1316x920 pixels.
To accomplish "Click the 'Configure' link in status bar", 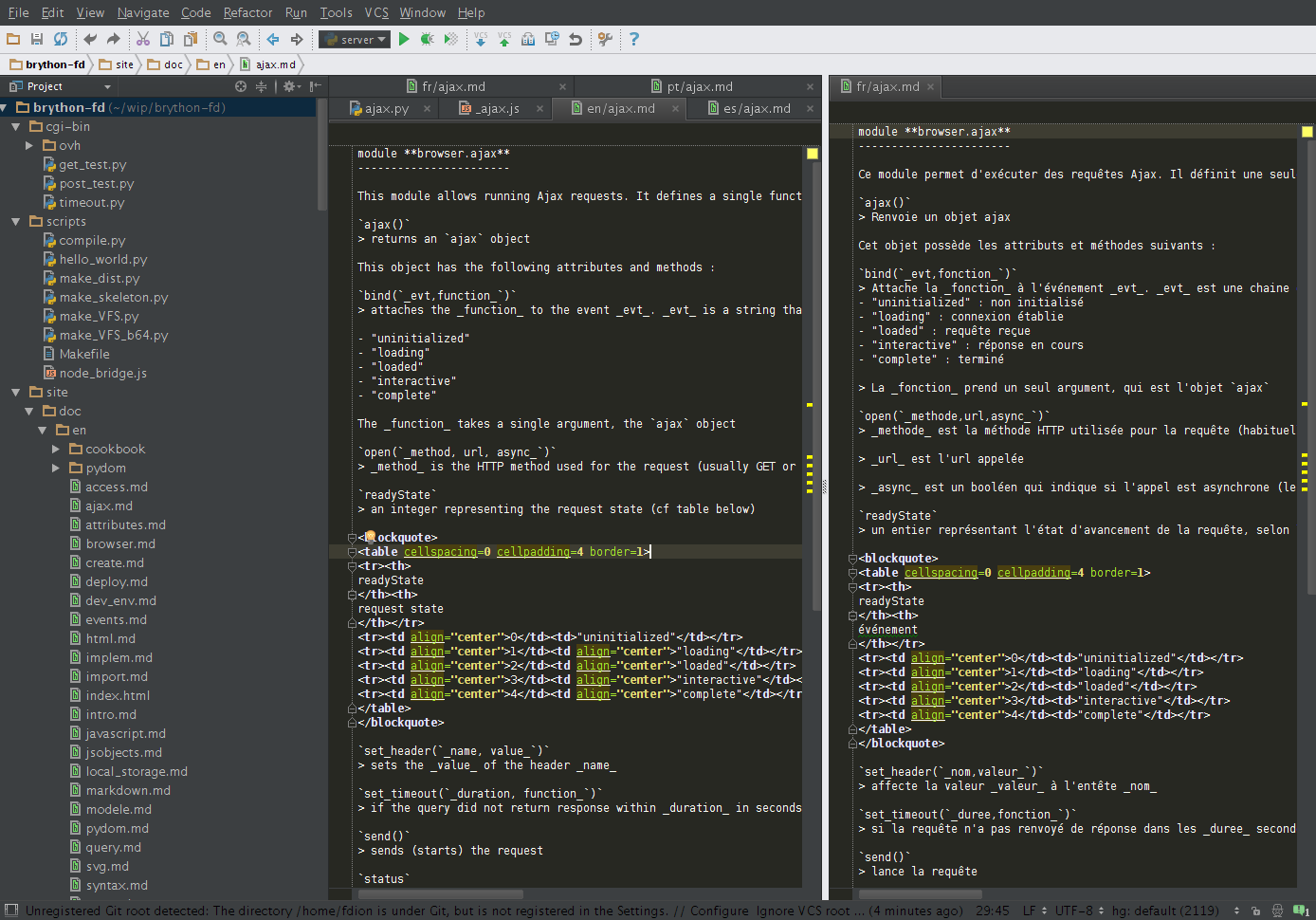I will (719, 911).
